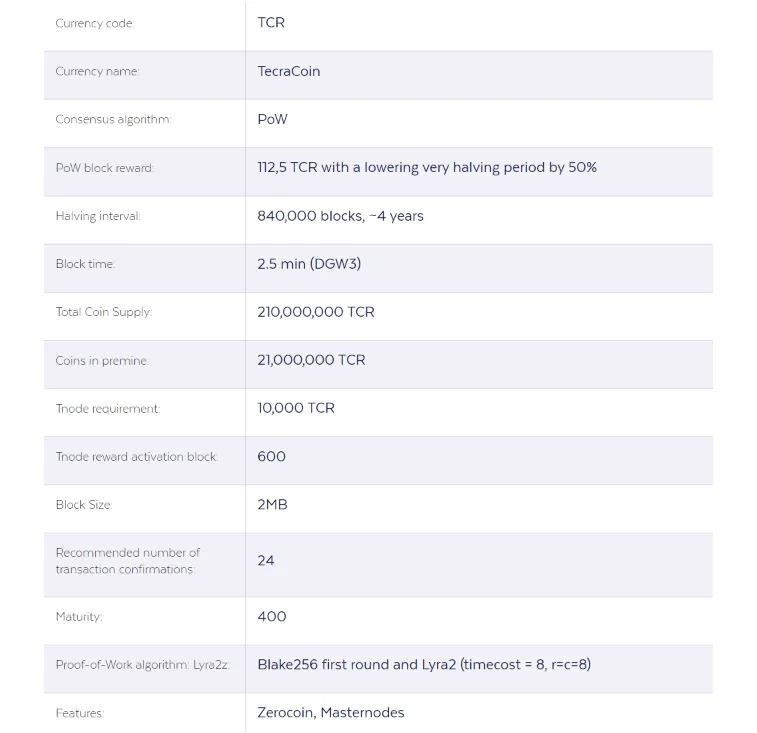Click the 210,000,000 TCR total supply value
This screenshot has width=757, height=733.
click(x=316, y=312)
